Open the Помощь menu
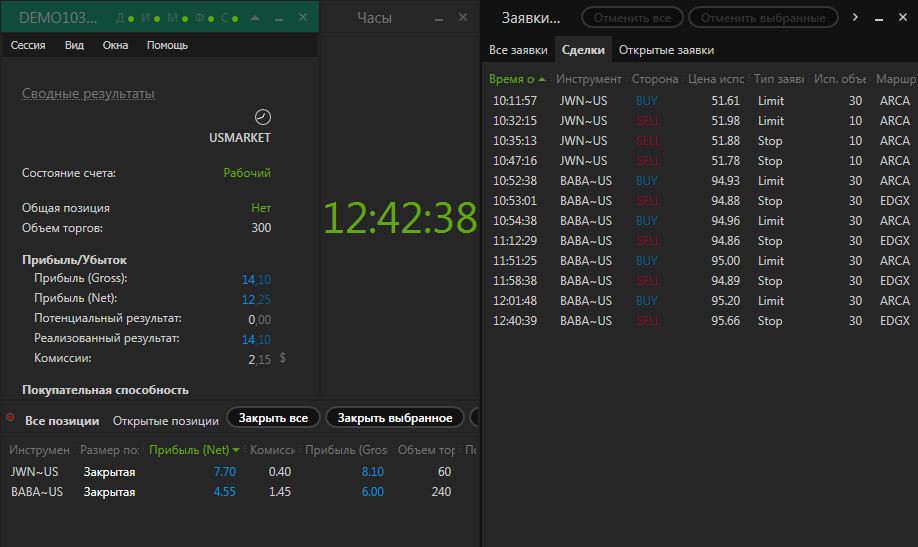The width and height of the screenshot is (918, 547). (167, 45)
